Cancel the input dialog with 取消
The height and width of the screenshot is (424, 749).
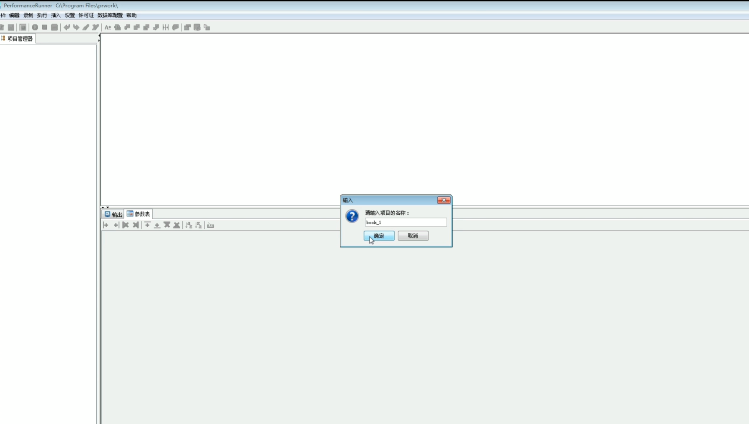coord(413,235)
